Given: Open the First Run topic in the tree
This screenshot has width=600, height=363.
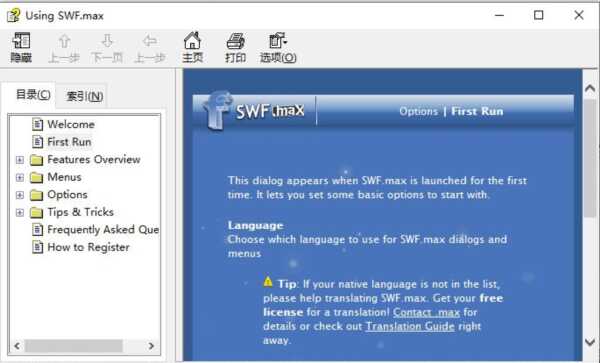Looking at the screenshot, I should coord(69,142).
